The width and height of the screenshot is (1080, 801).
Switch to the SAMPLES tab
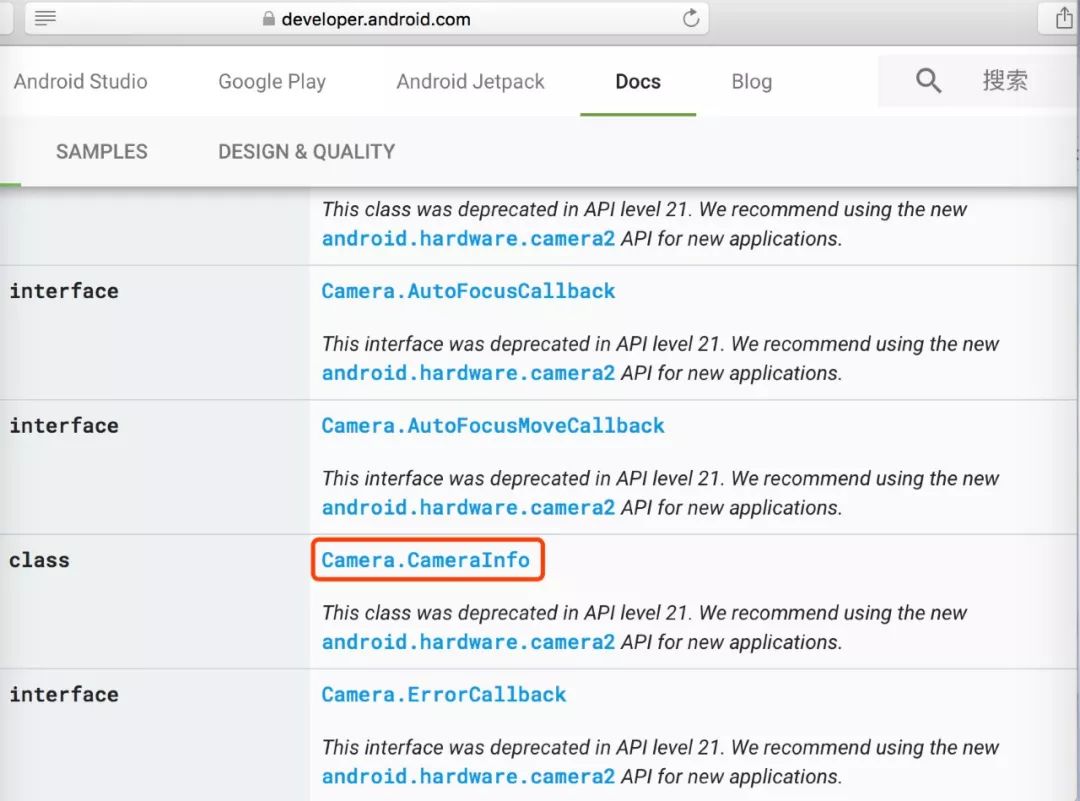101,152
